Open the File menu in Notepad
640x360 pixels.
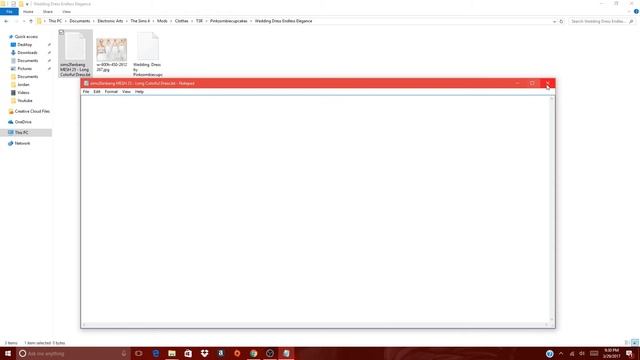tap(86, 92)
